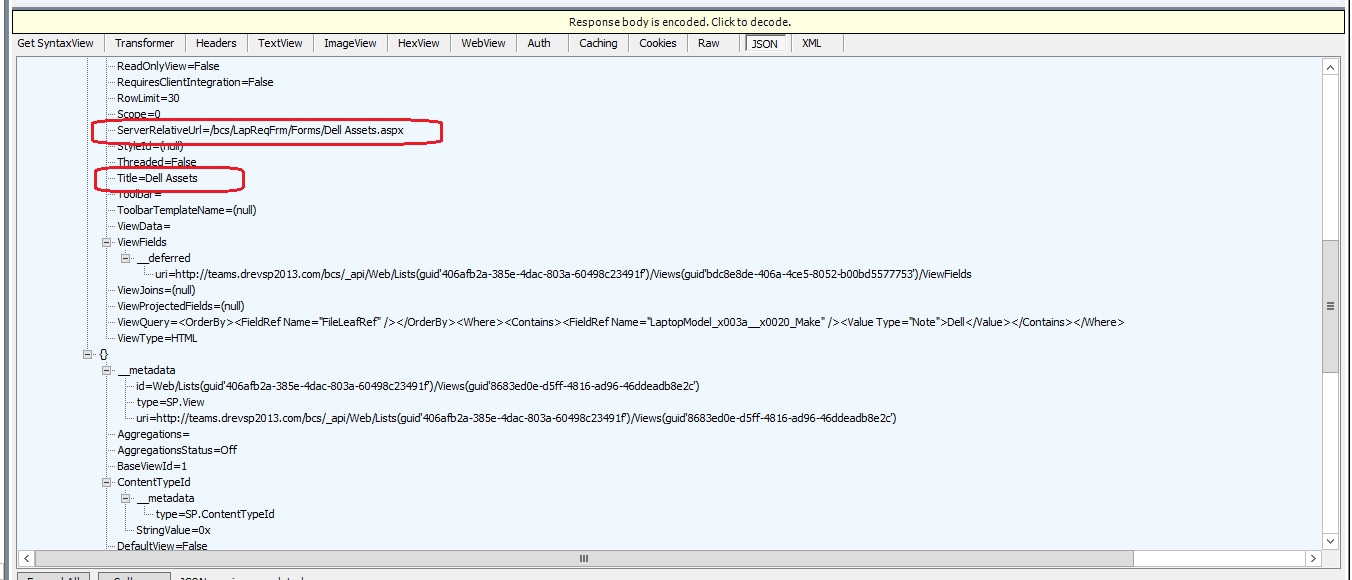
Task: Select the ViewType=HTML row
Action: 157,338
